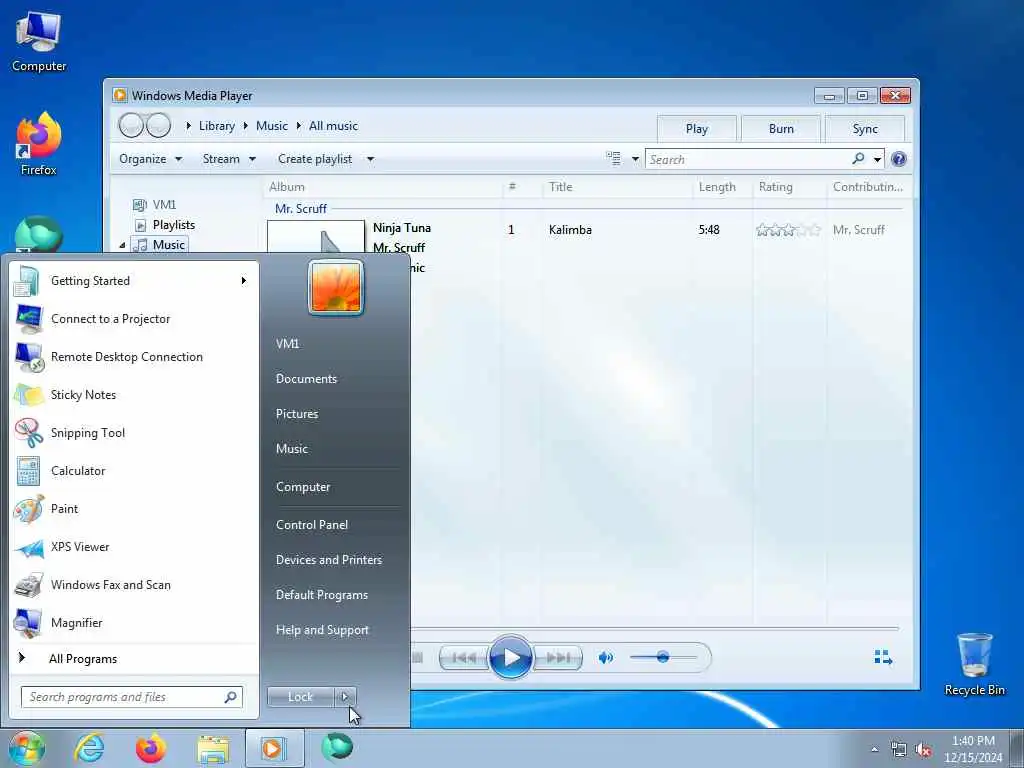Go to previous track

click(x=464, y=658)
